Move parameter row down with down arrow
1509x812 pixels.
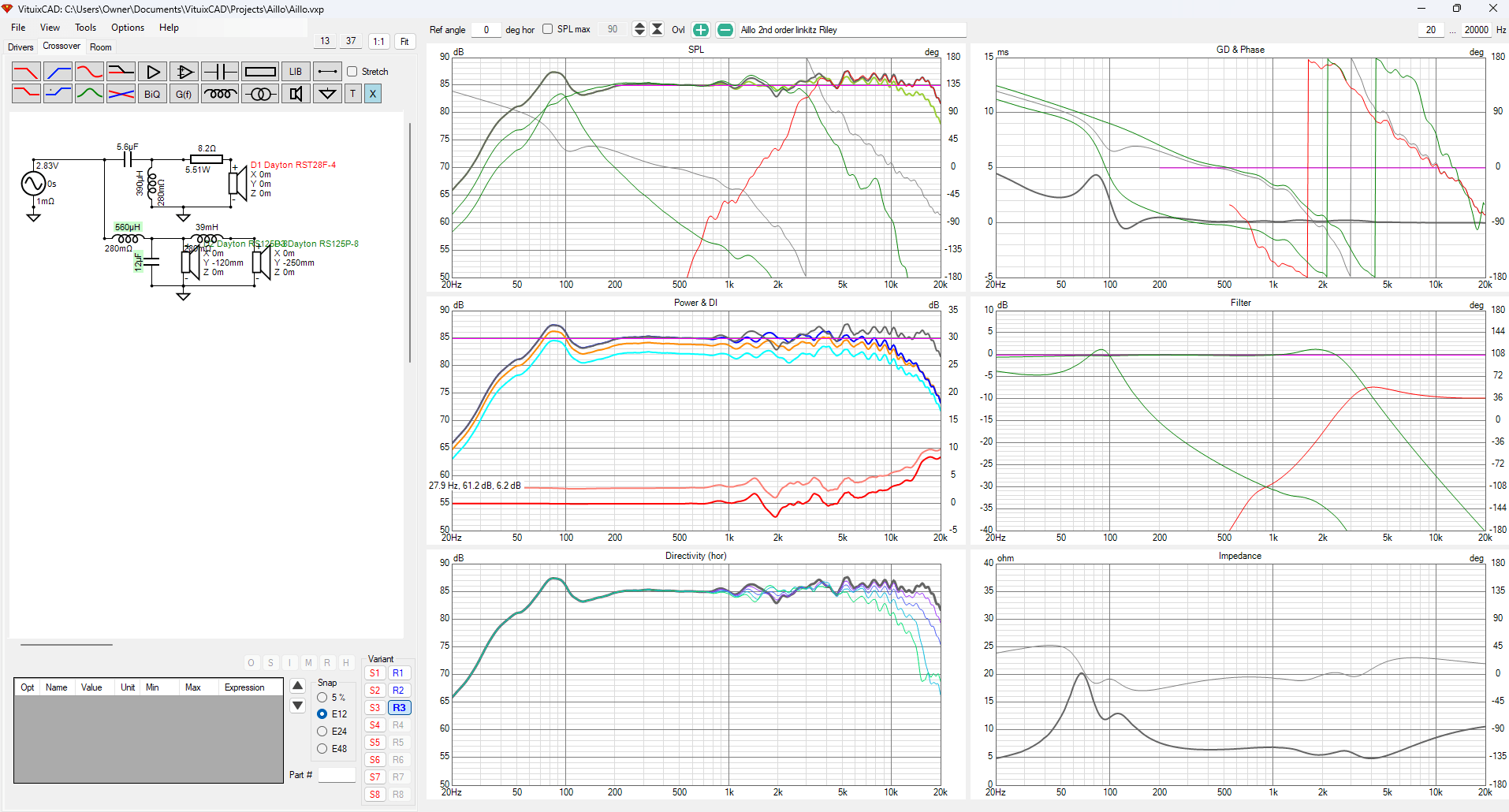point(298,706)
